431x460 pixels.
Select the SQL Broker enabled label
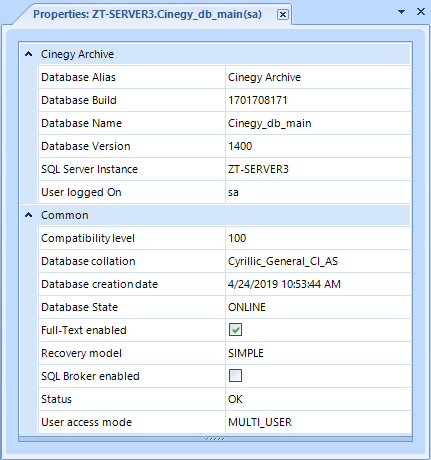click(x=90, y=376)
